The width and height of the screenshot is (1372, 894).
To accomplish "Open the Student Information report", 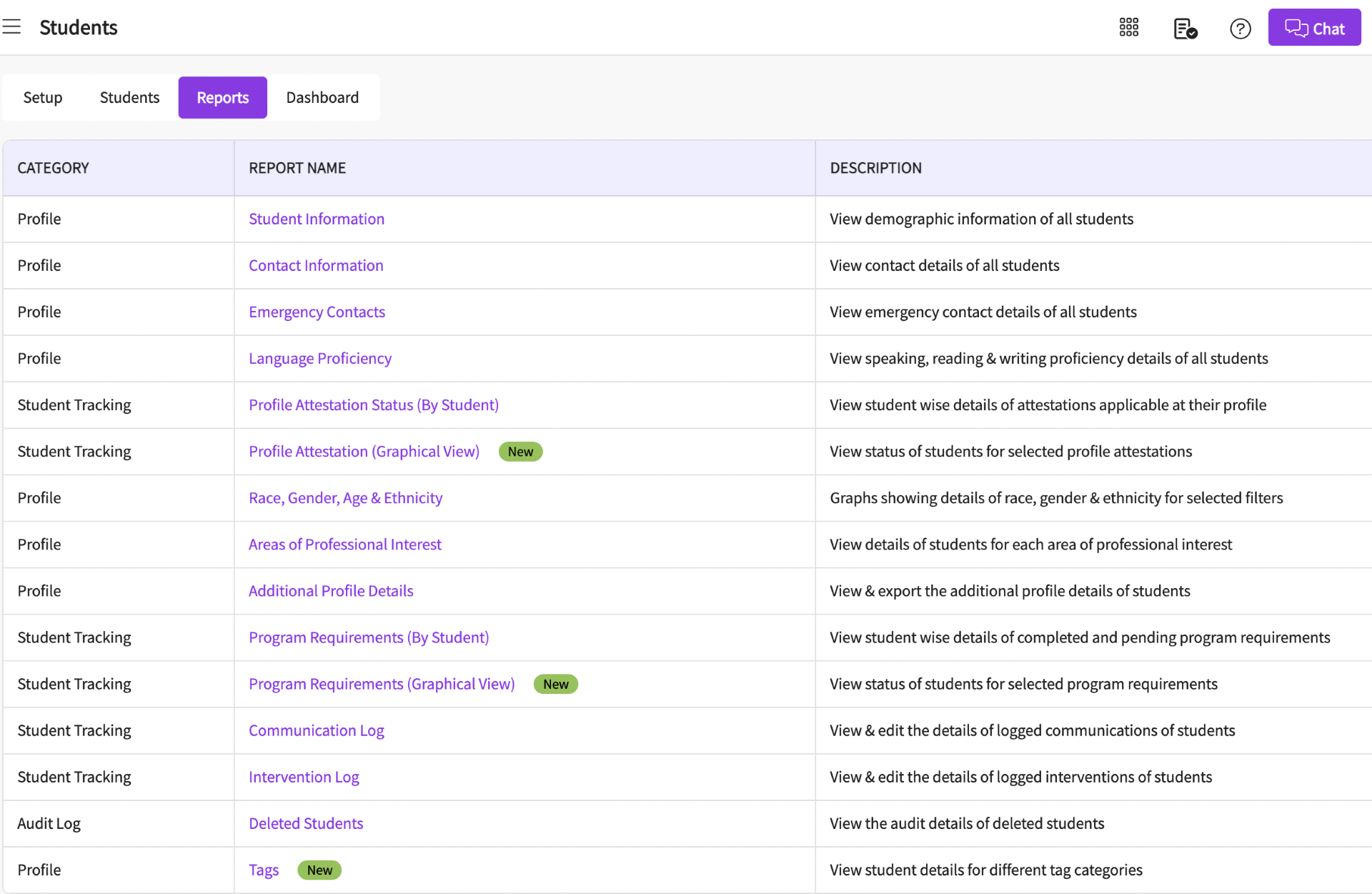I will [x=316, y=219].
